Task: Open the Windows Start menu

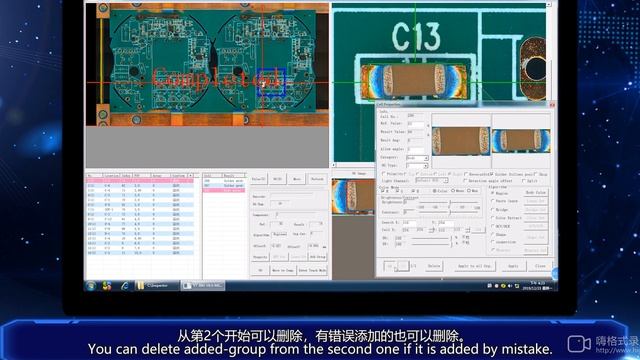Action: pos(91,286)
